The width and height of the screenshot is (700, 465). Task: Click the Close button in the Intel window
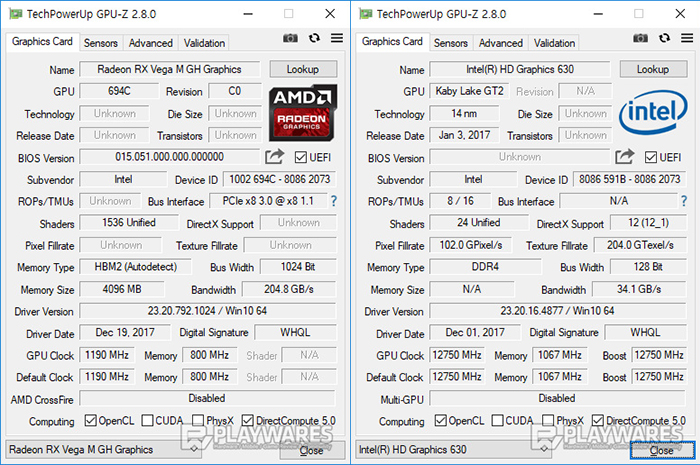pyautogui.click(x=662, y=450)
